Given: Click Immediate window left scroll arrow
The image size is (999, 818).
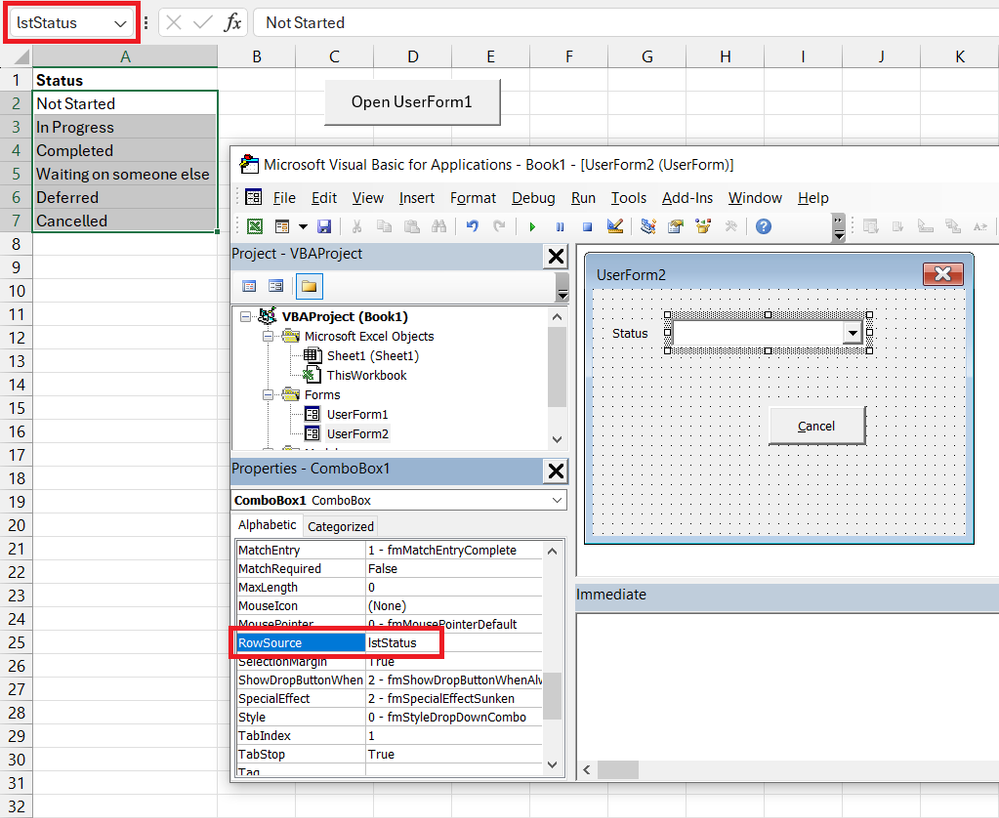Looking at the screenshot, I should click(x=586, y=770).
